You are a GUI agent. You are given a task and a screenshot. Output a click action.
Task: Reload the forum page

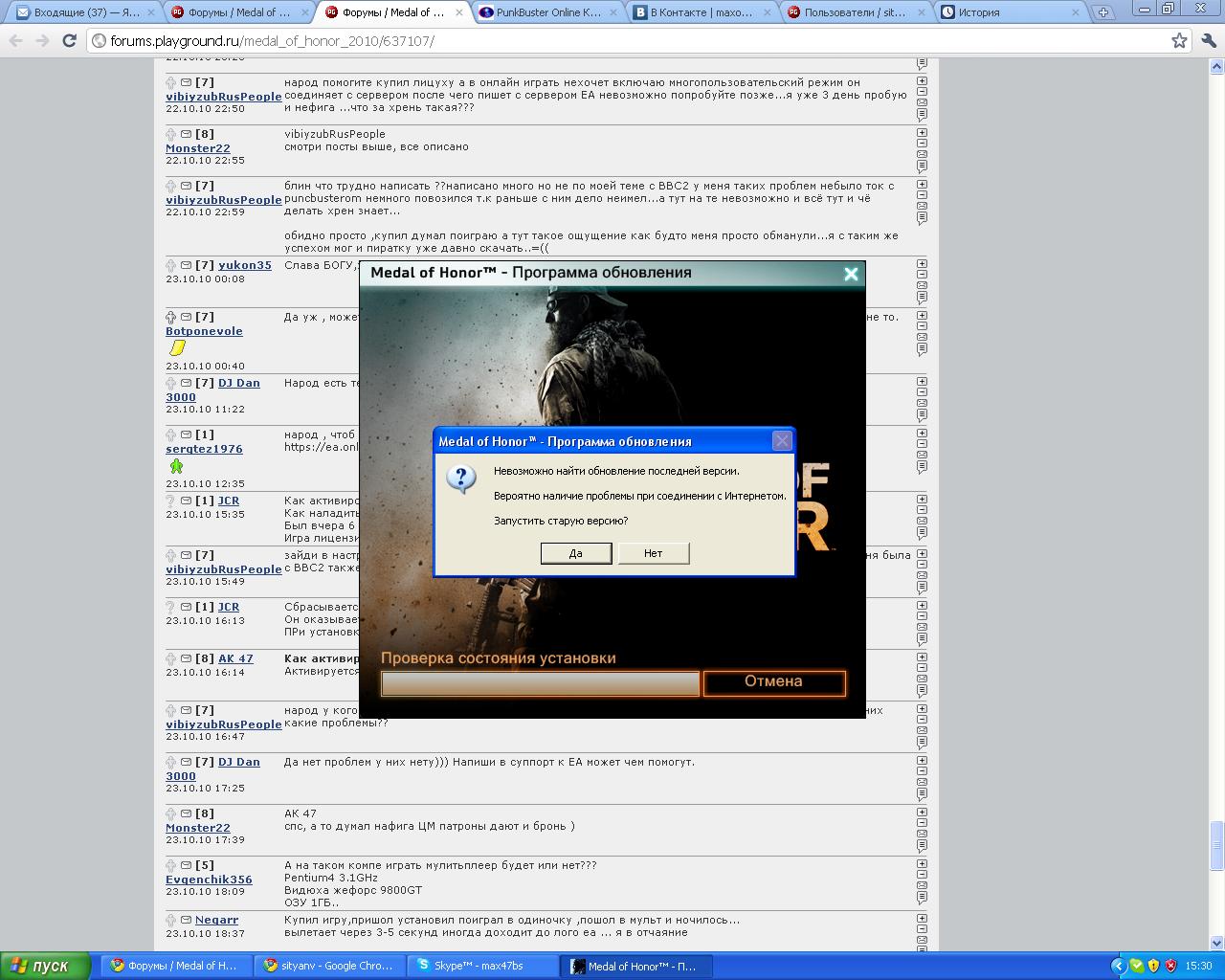coord(69,41)
